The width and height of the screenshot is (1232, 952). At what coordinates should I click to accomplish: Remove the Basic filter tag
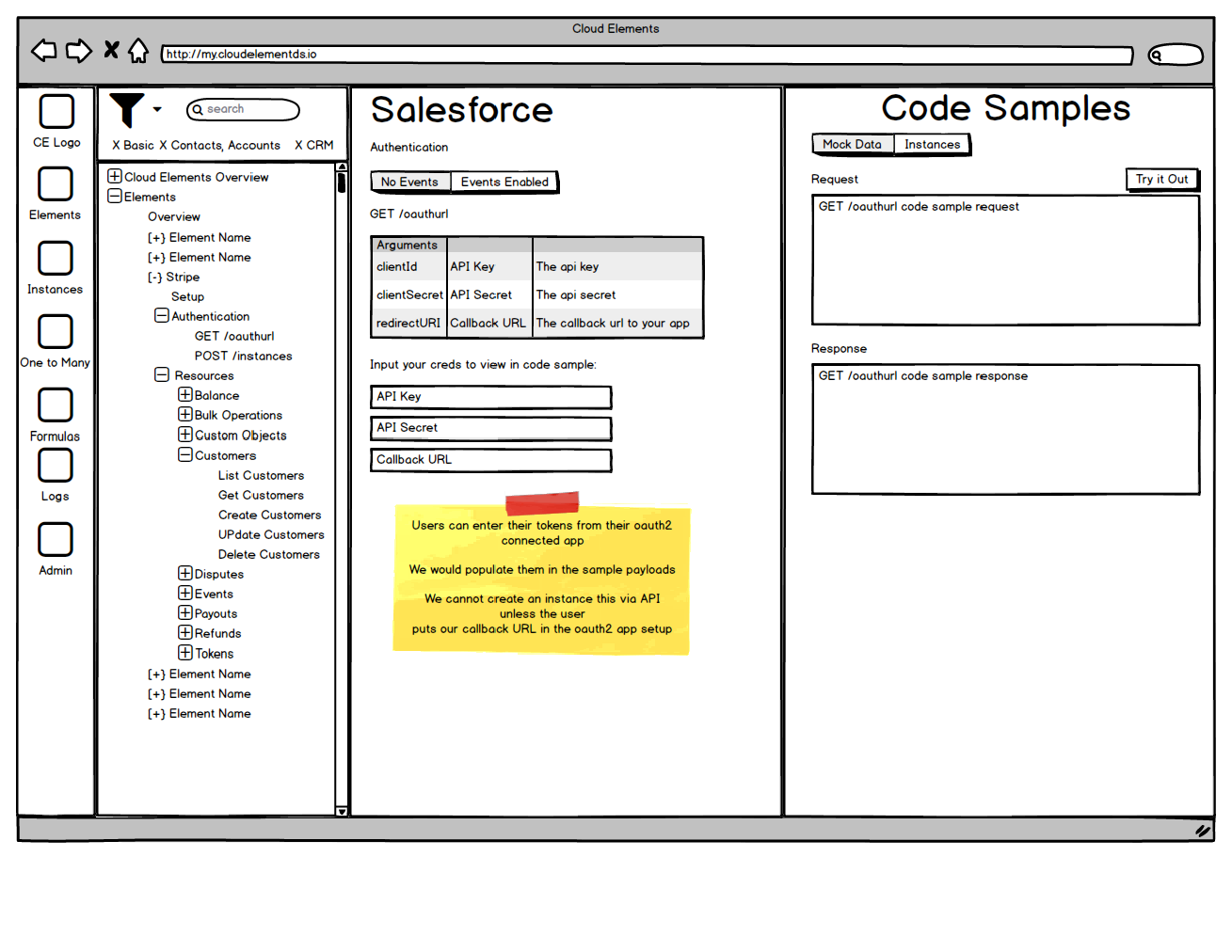click(116, 146)
